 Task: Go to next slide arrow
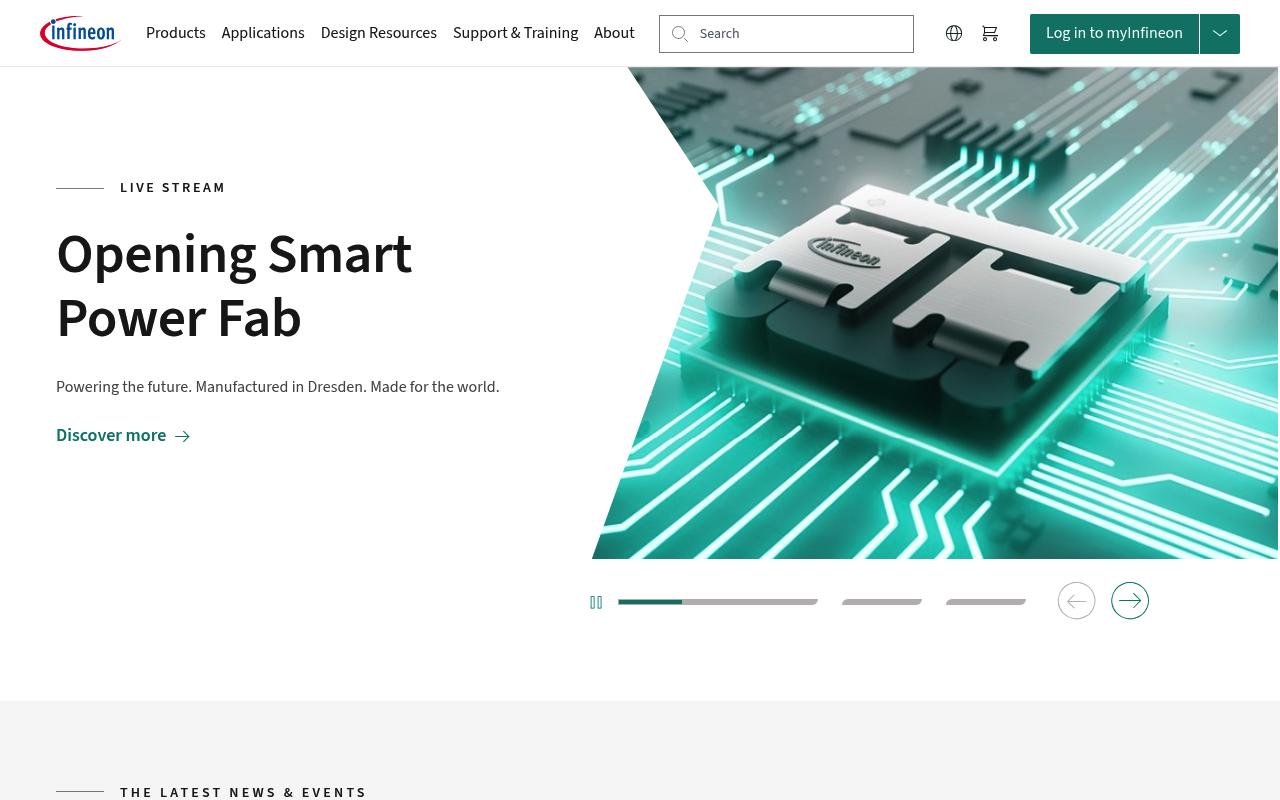coord(1130,601)
